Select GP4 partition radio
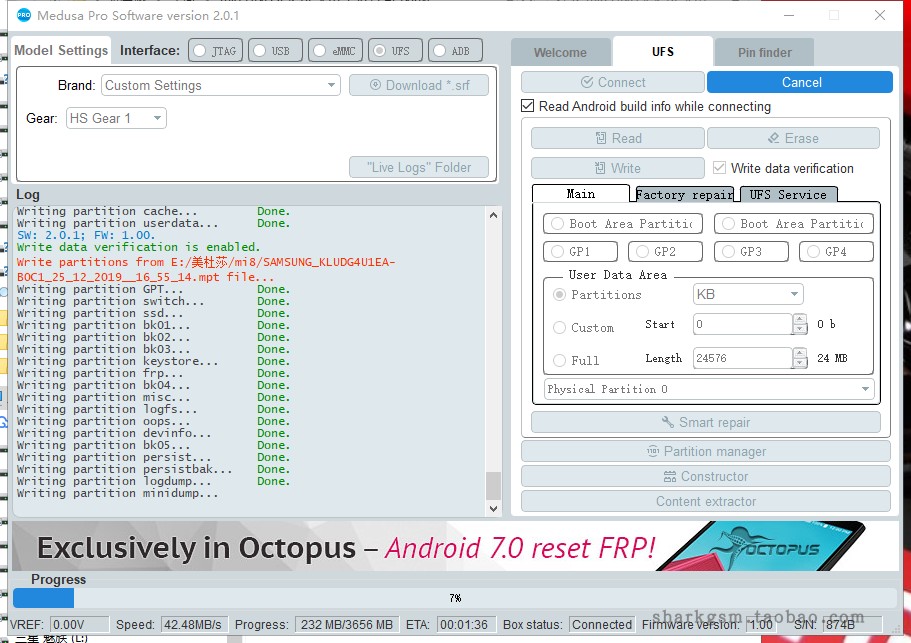Screen dimensions: 911x643 coord(836,252)
